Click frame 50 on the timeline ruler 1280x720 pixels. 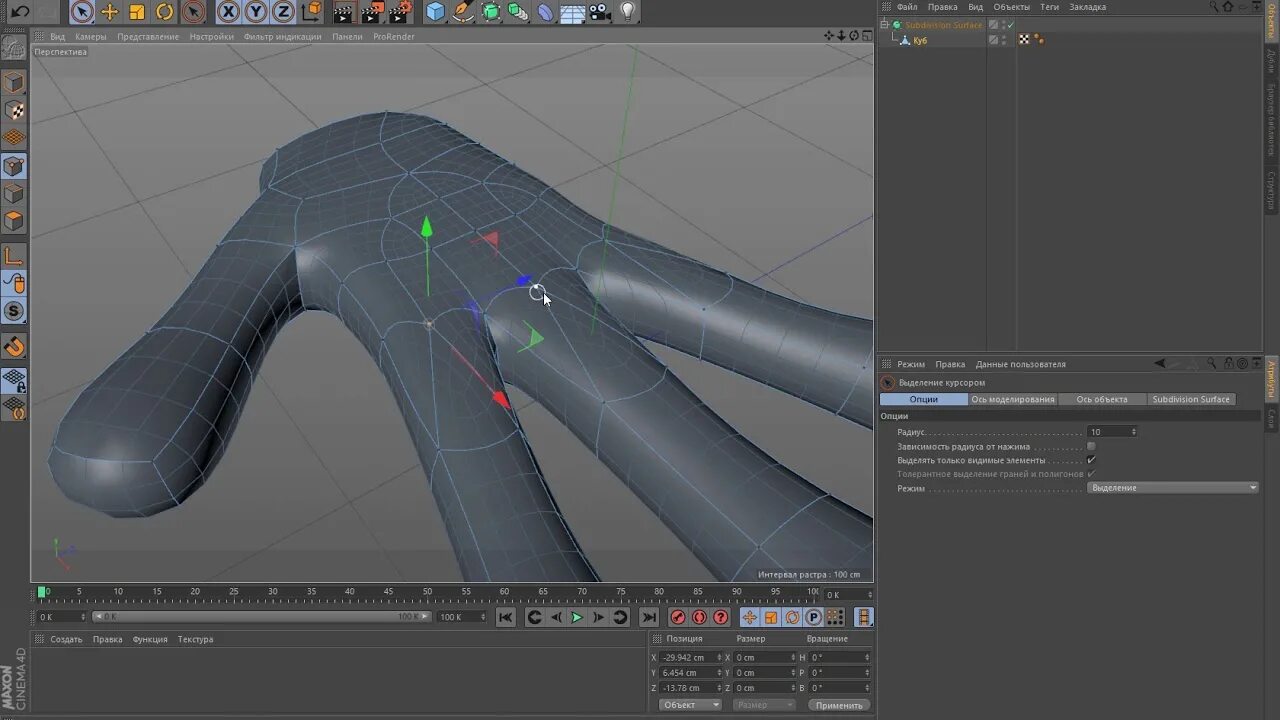(427, 592)
